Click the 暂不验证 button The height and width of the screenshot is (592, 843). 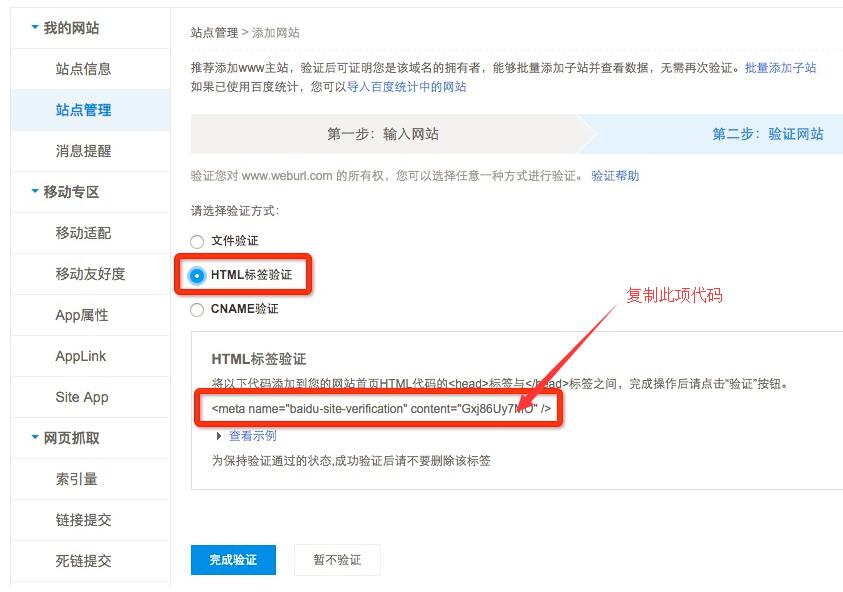(x=337, y=559)
